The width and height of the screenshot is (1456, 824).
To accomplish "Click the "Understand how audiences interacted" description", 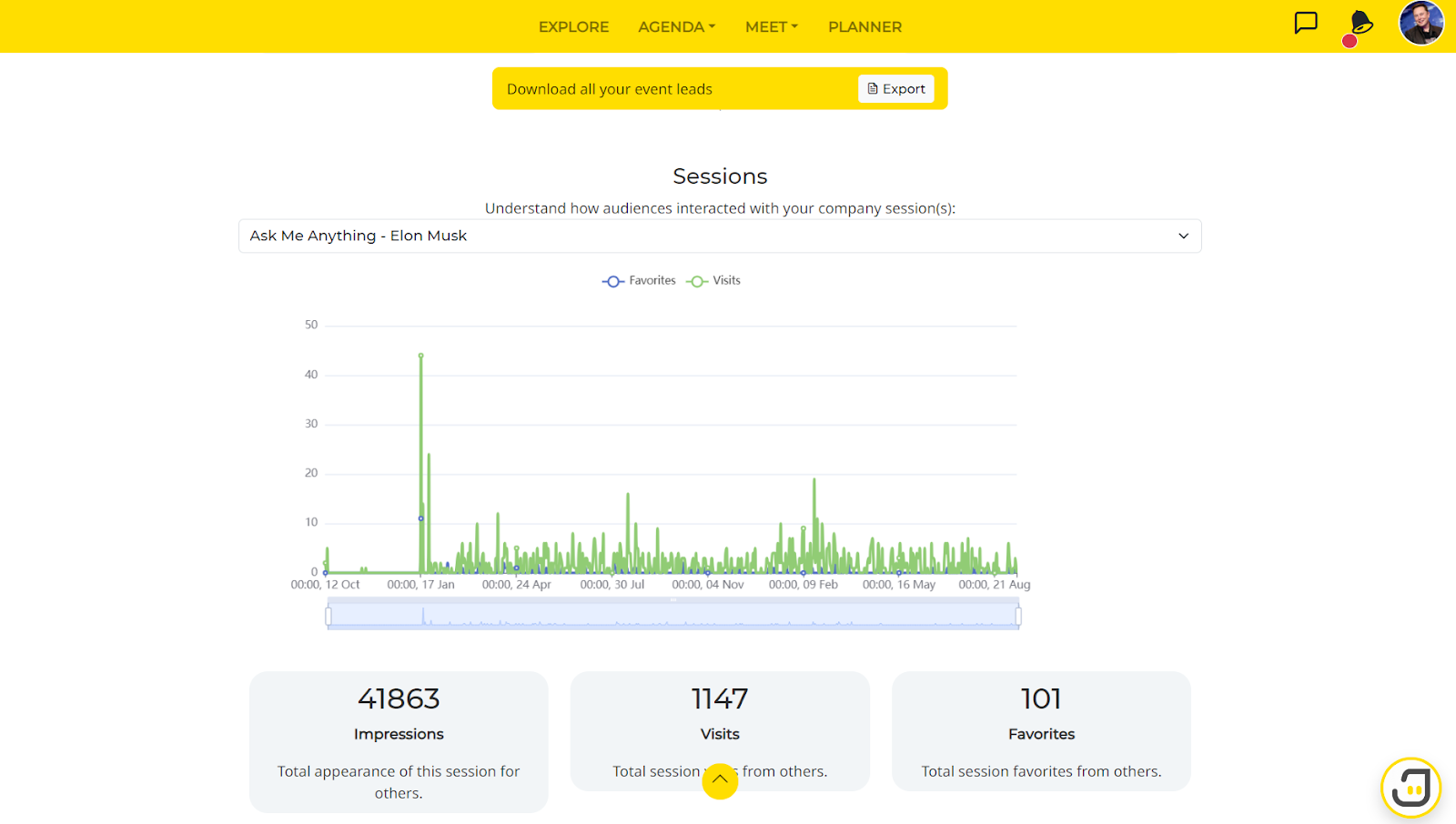I will point(720,208).
